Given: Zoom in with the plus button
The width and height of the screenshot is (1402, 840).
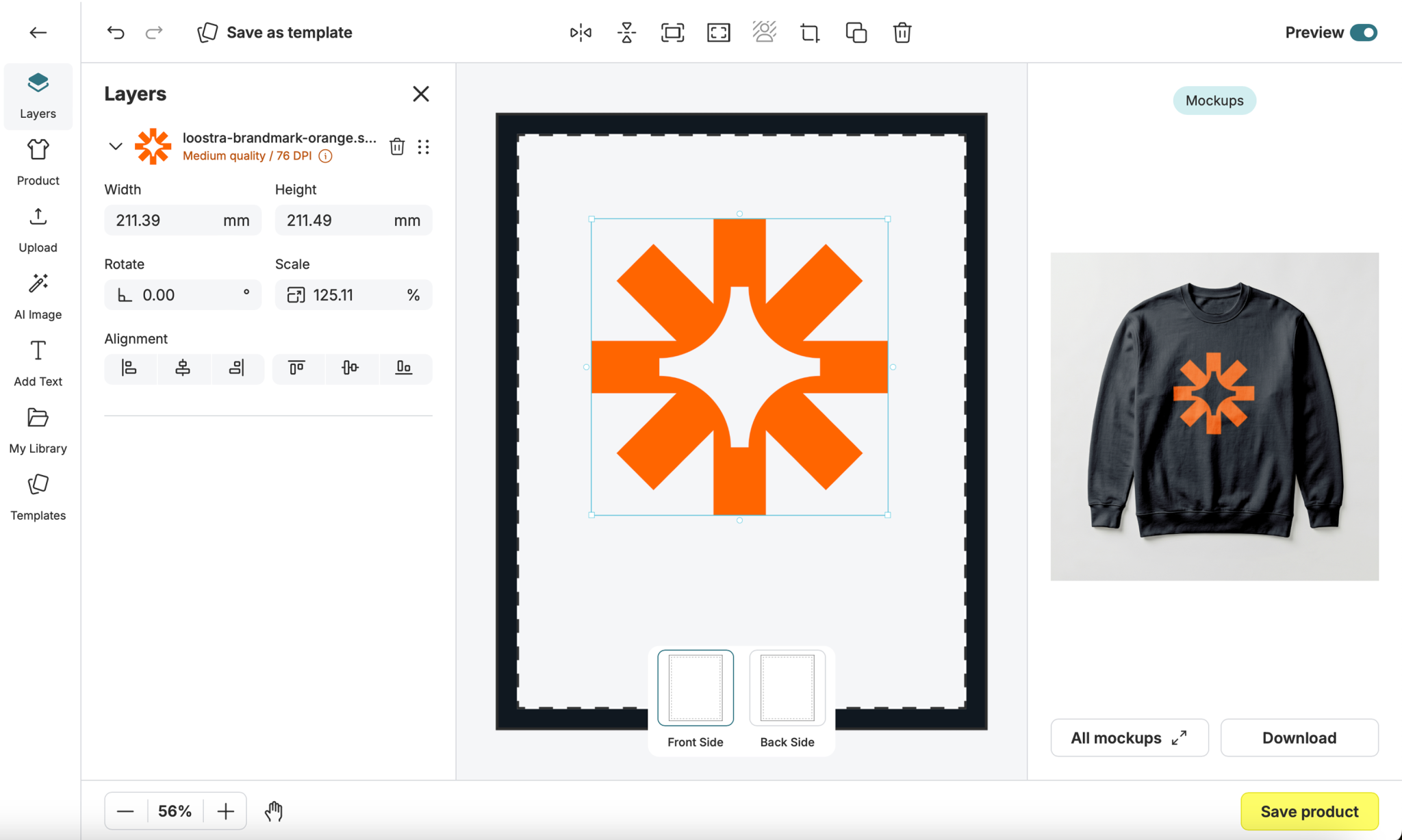Looking at the screenshot, I should tap(226, 811).
